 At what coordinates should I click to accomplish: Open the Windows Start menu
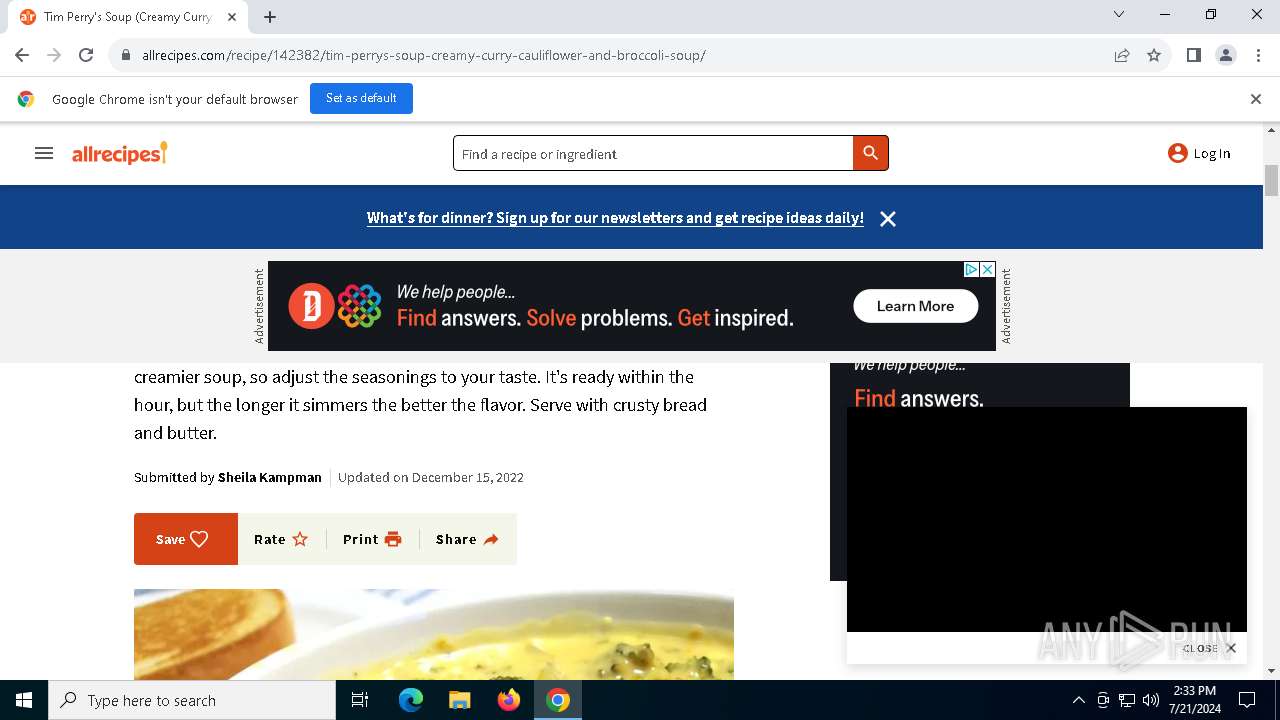24,700
